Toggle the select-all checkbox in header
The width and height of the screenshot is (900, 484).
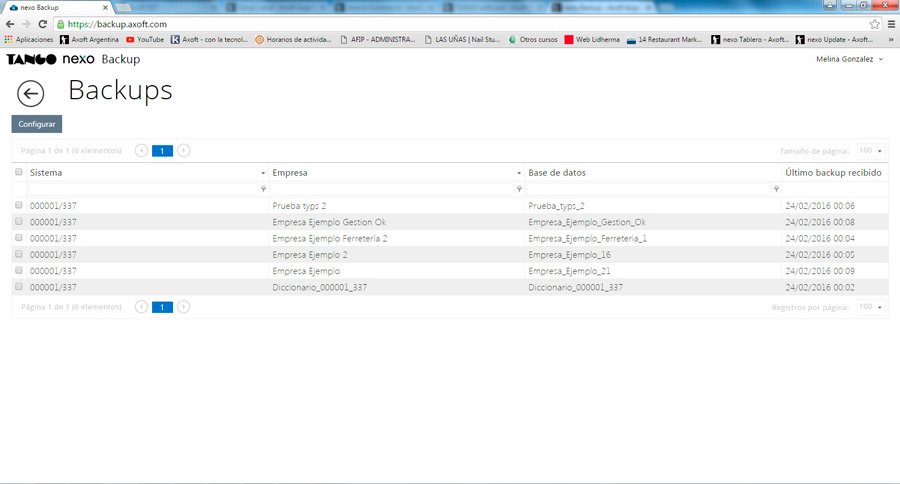pos(19,172)
